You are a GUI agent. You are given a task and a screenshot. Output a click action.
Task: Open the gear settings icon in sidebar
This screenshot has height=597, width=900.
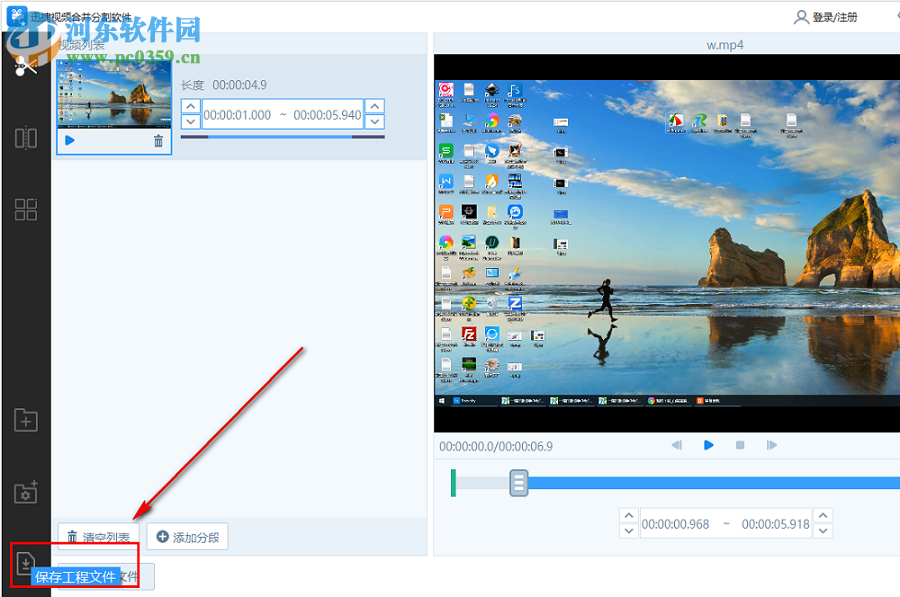point(26,492)
